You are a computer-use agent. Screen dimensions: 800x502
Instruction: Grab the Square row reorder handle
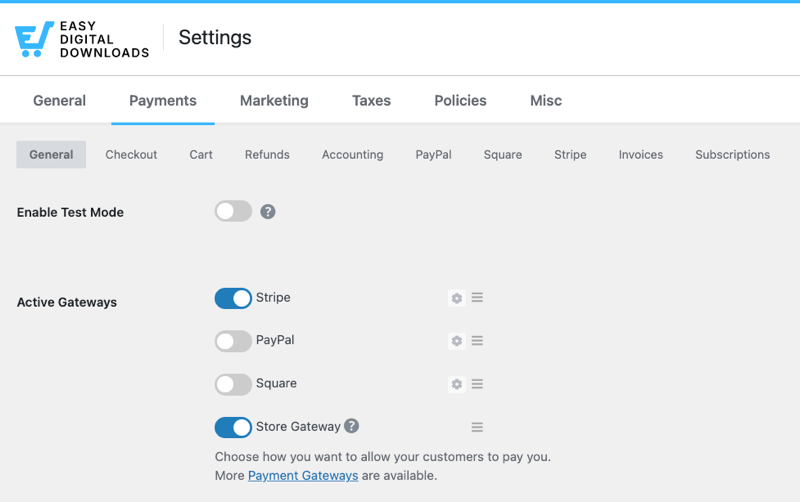click(477, 384)
